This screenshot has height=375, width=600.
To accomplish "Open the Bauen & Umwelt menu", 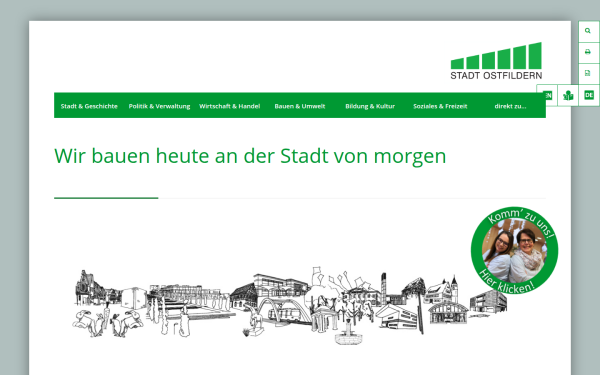I will [x=300, y=106].
